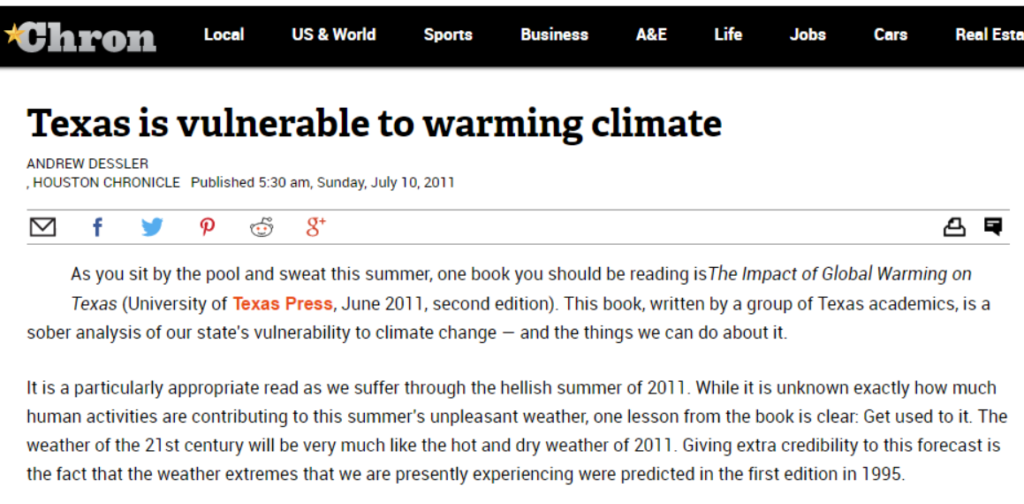Image resolution: width=1024 pixels, height=504 pixels.
Task: Go to Chron homepage logo
Action: [80, 36]
